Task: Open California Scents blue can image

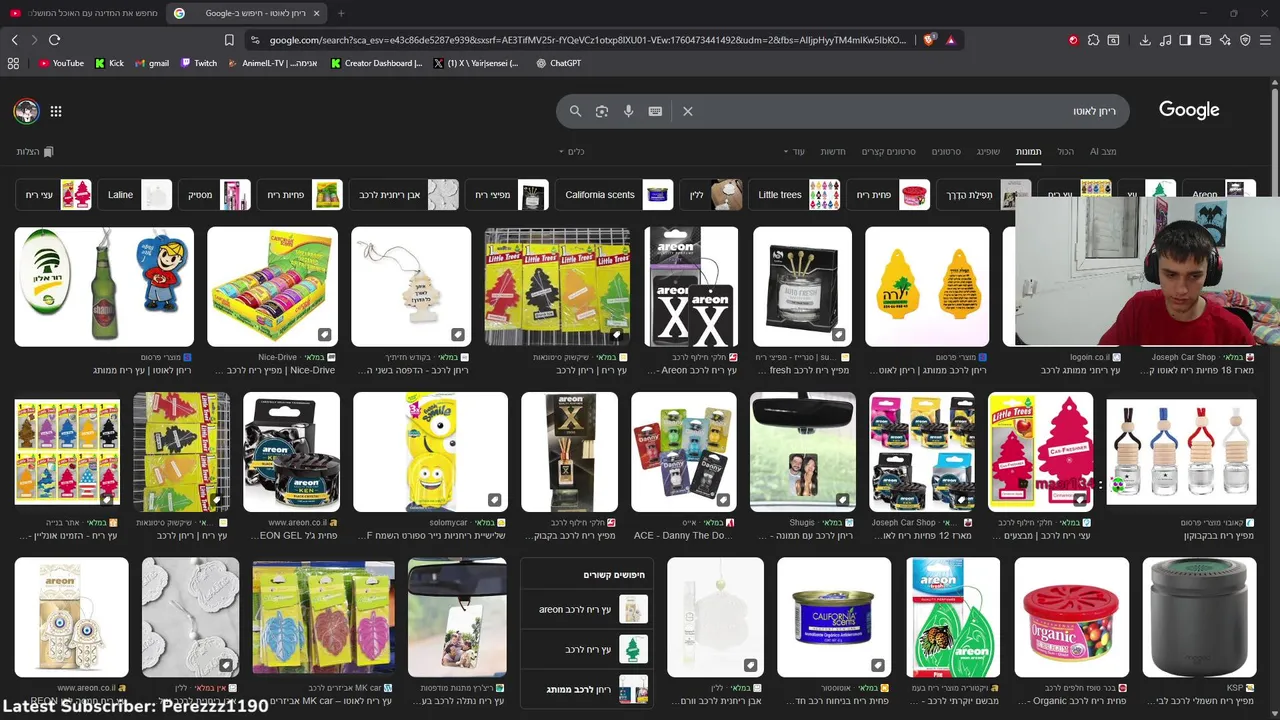Action: coord(834,617)
